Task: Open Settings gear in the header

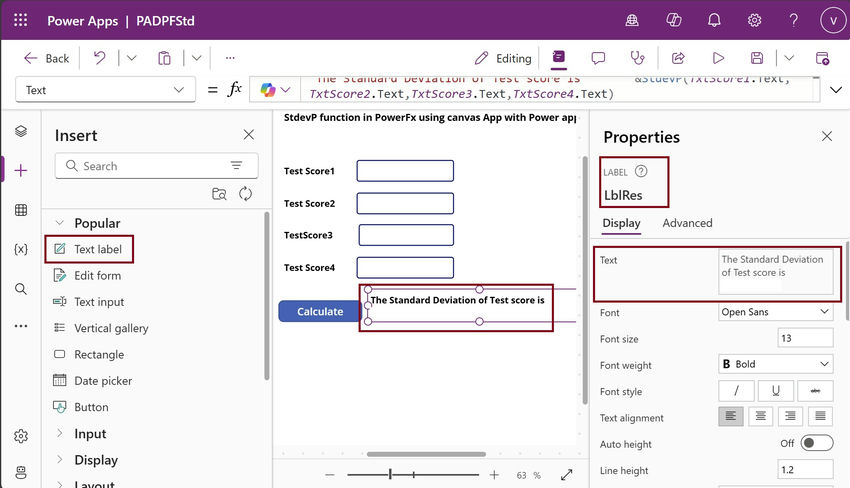Action: (x=754, y=21)
